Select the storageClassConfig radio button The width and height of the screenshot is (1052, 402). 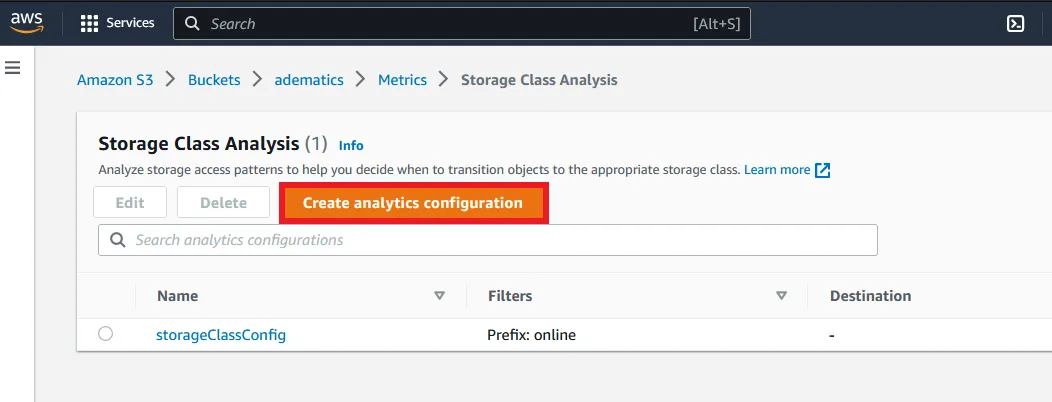(x=106, y=334)
